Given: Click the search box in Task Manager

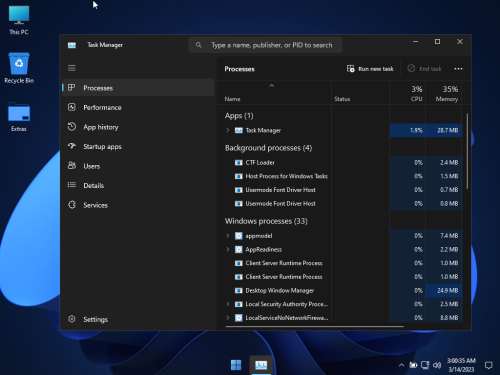Looking at the screenshot, I should point(265,45).
